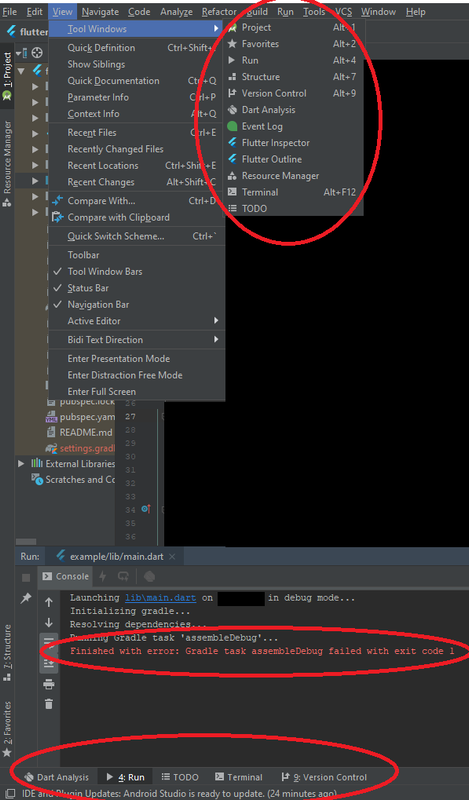Open 9: Version Control bottom tab
Viewport: 469px width, 800px height.
[x=324, y=777]
